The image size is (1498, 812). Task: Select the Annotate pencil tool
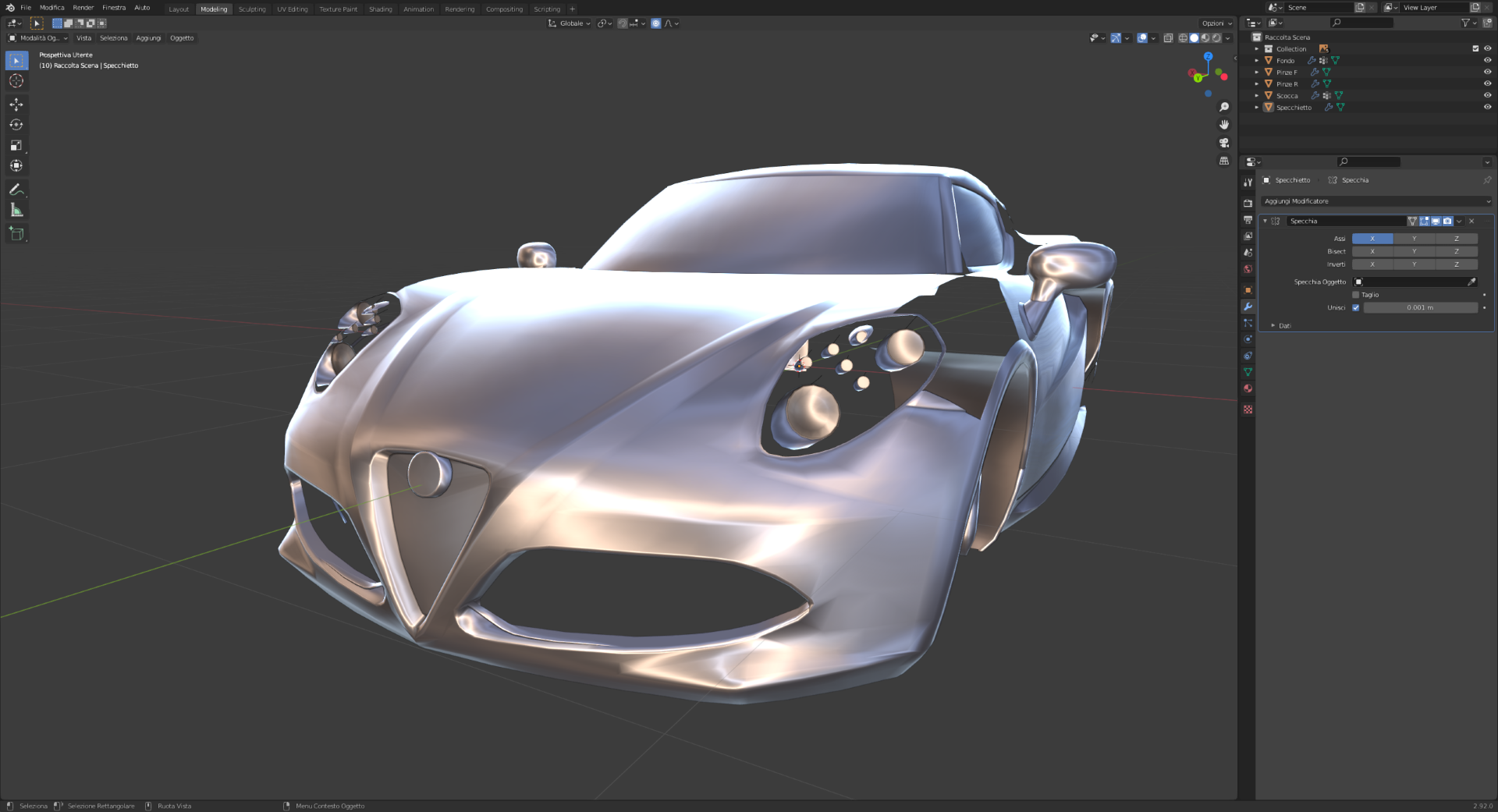[16, 190]
